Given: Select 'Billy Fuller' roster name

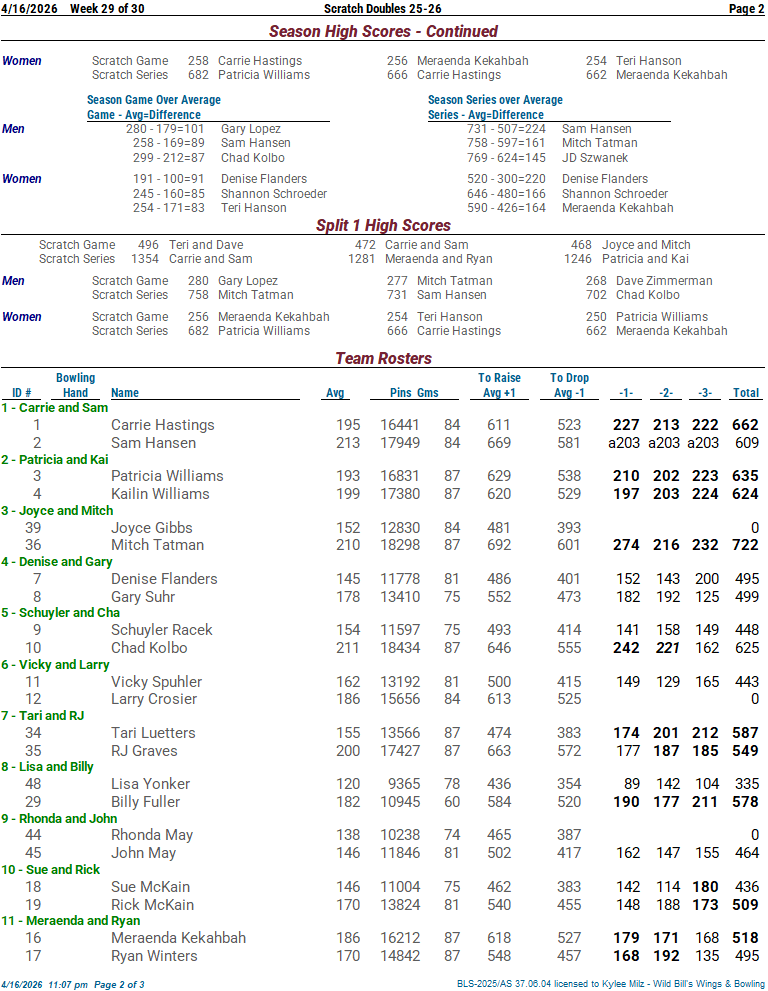Looking at the screenshot, I should [x=145, y=803].
